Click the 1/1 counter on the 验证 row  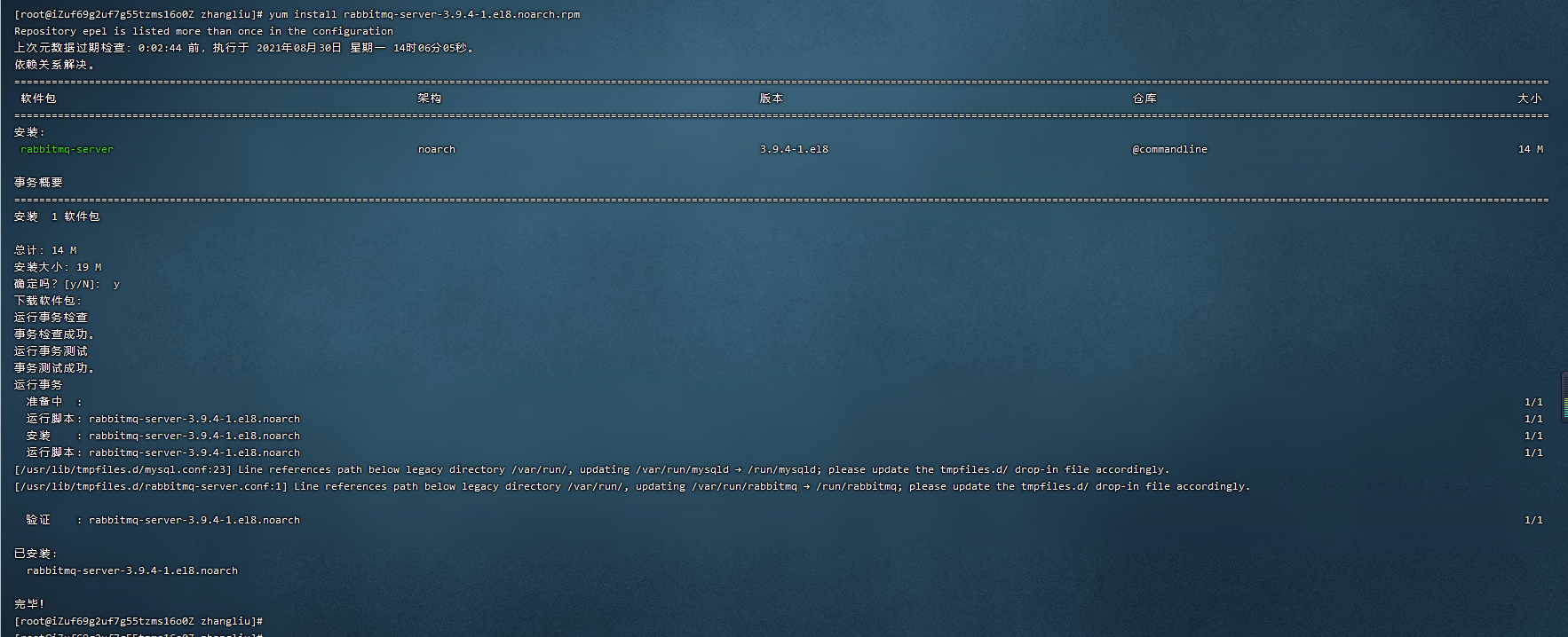1533,520
